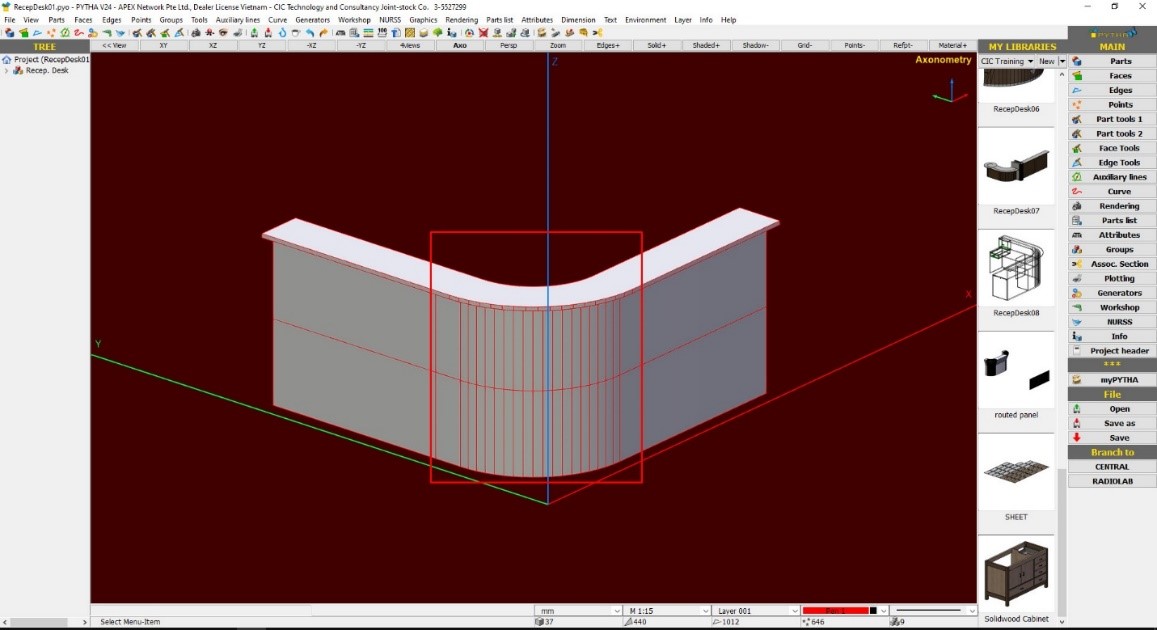Open the CIC Training library dropdown
The width and height of the screenshot is (1157, 630).
coord(1007,62)
